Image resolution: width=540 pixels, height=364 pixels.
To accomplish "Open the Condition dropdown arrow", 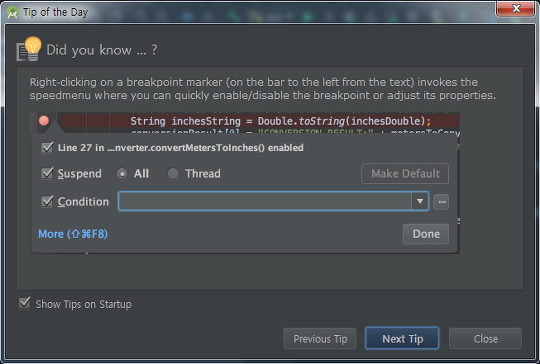I will pyautogui.click(x=420, y=201).
